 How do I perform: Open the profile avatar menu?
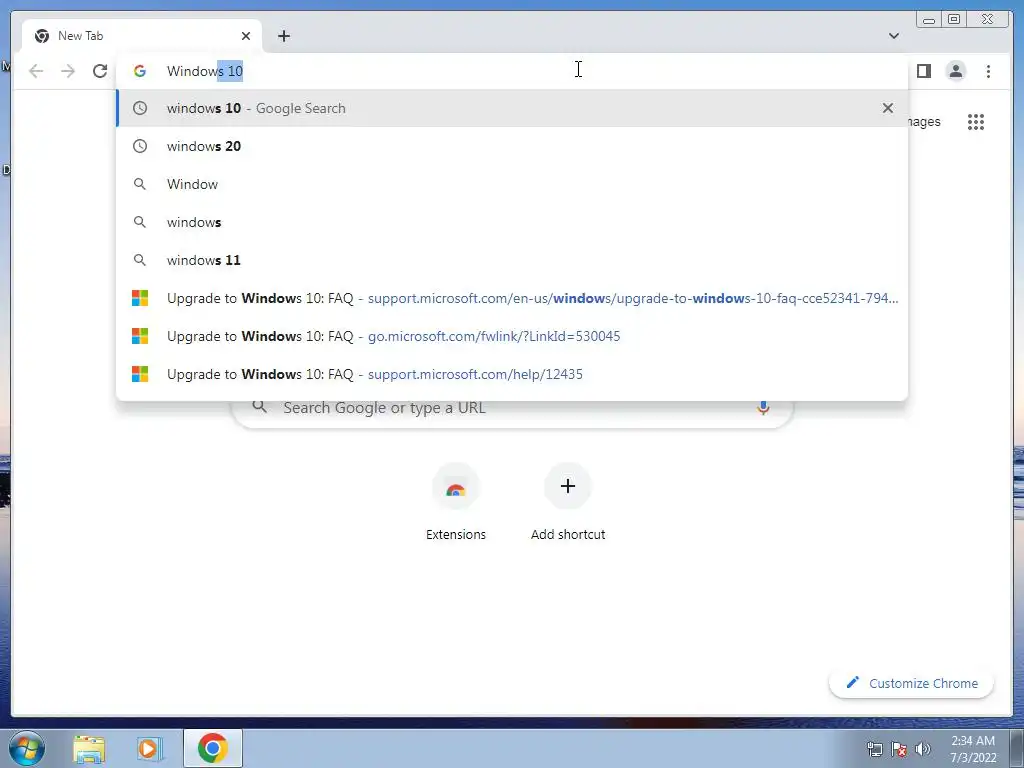point(955,71)
